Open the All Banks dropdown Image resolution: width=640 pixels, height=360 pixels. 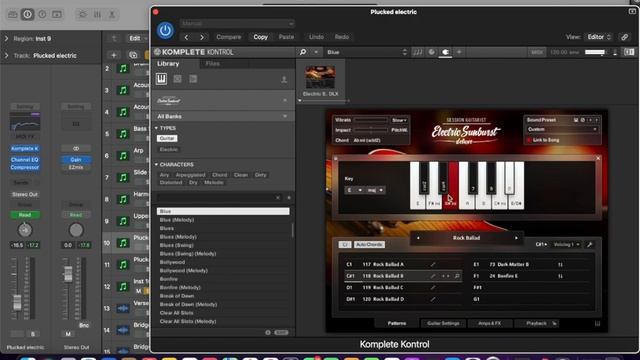(x=223, y=116)
